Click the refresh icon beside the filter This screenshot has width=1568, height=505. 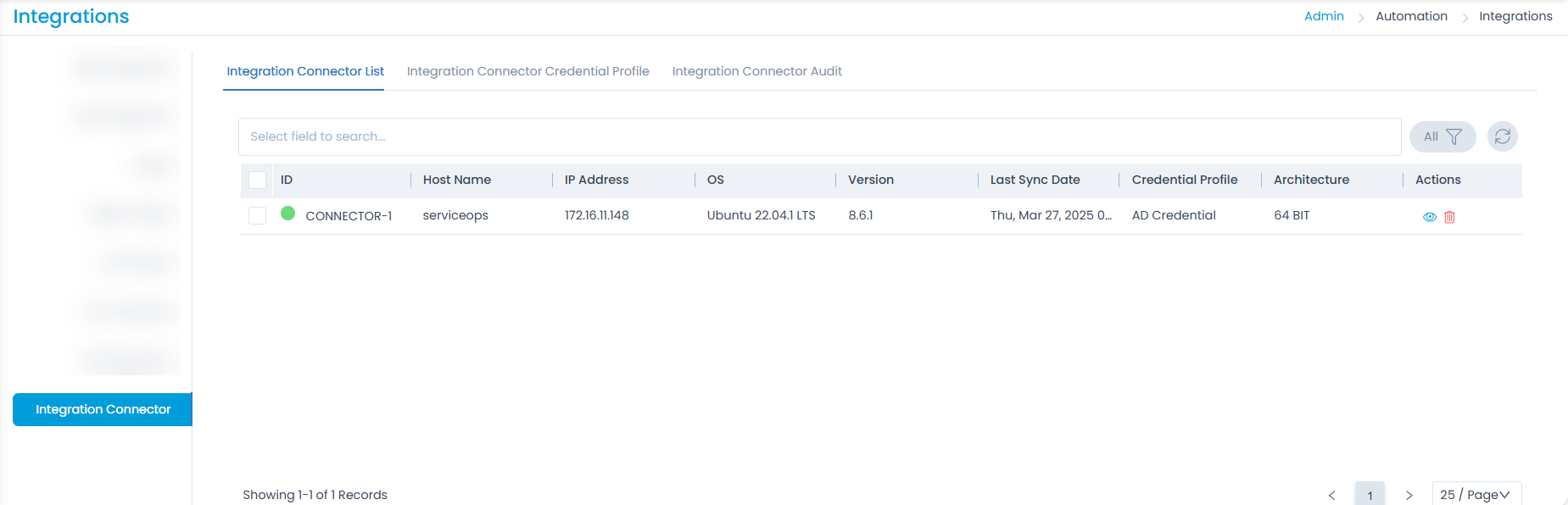click(1502, 136)
